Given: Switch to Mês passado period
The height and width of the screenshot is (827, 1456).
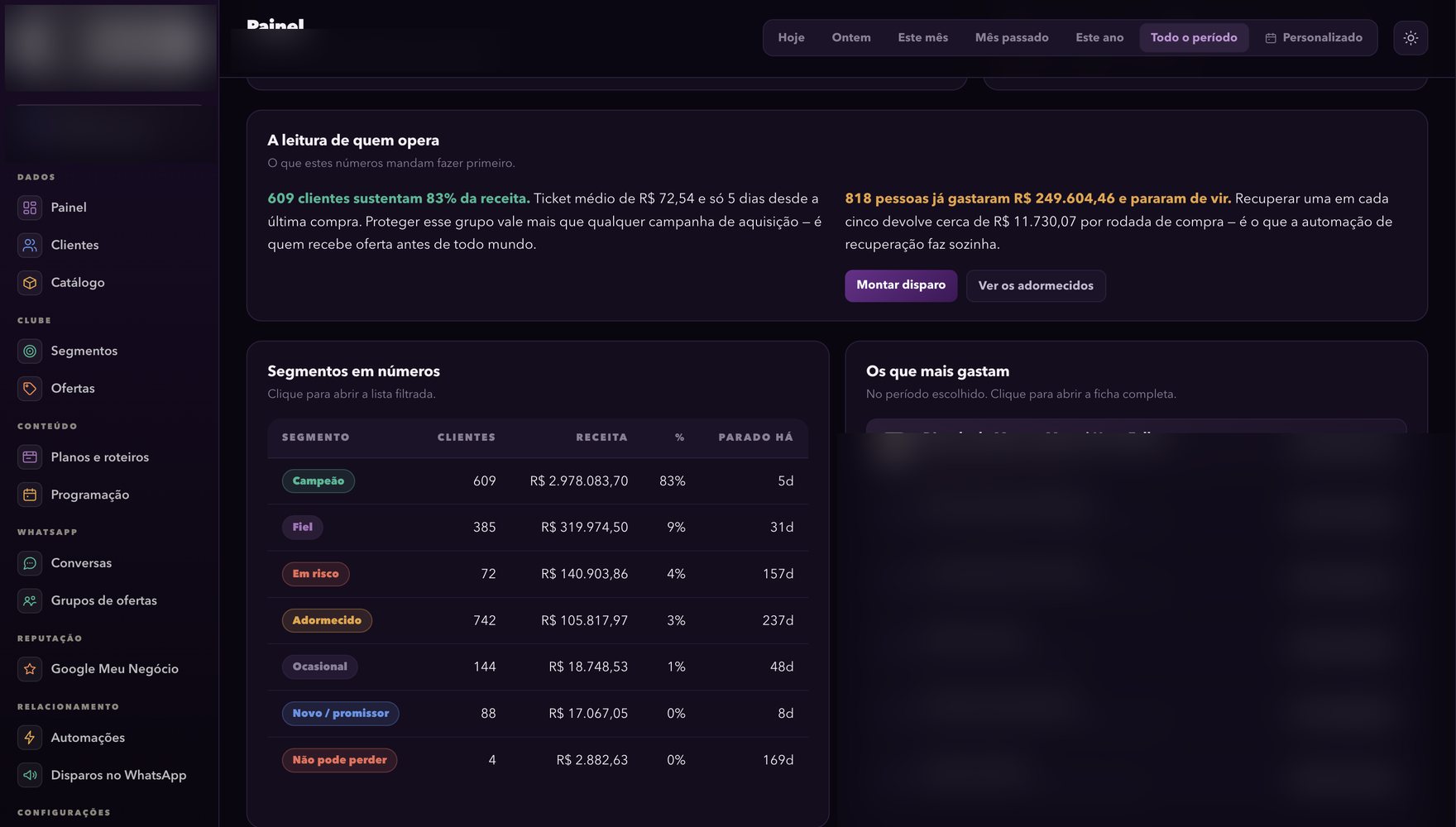Looking at the screenshot, I should (1012, 38).
